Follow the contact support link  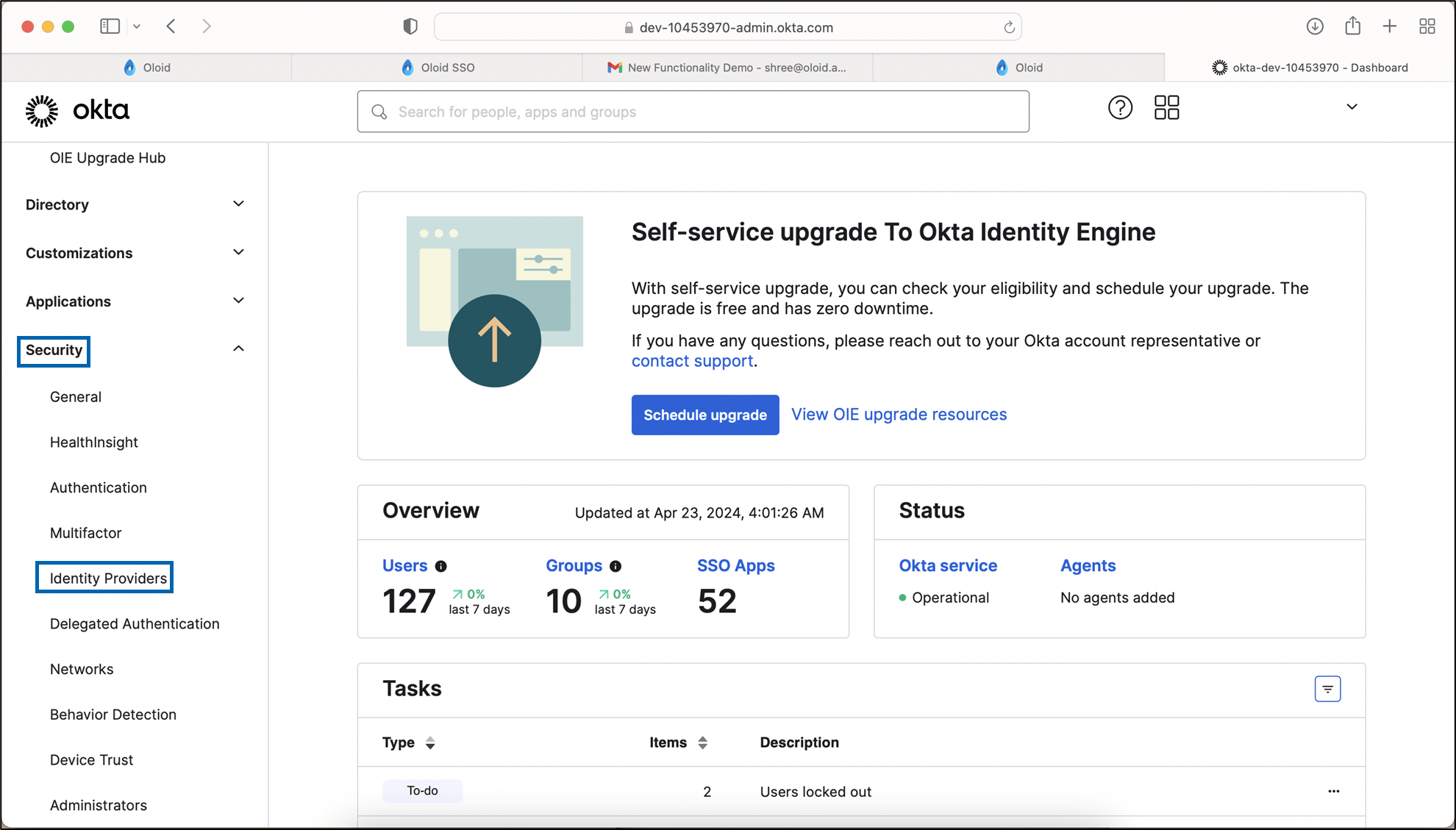point(692,361)
